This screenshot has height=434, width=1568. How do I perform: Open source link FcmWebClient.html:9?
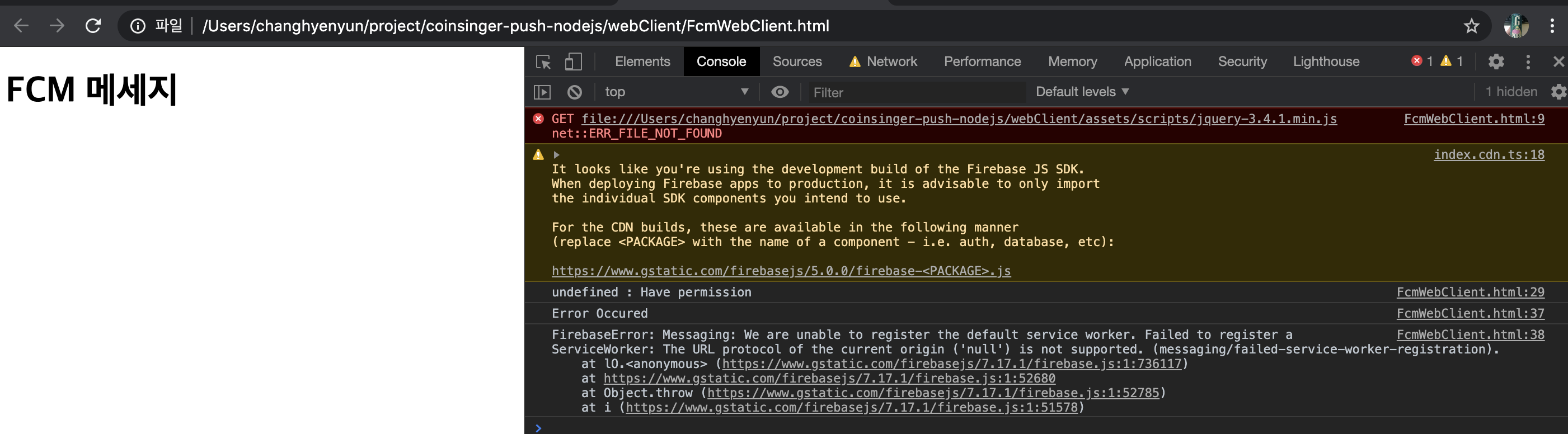pyautogui.click(x=1473, y=119)
